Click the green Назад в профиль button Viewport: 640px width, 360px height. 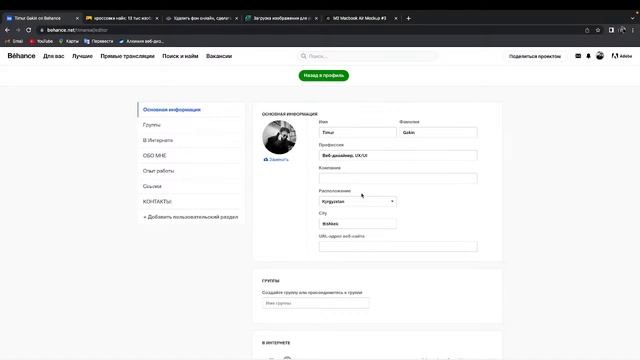pyautogui.click(x=324, y=76)
